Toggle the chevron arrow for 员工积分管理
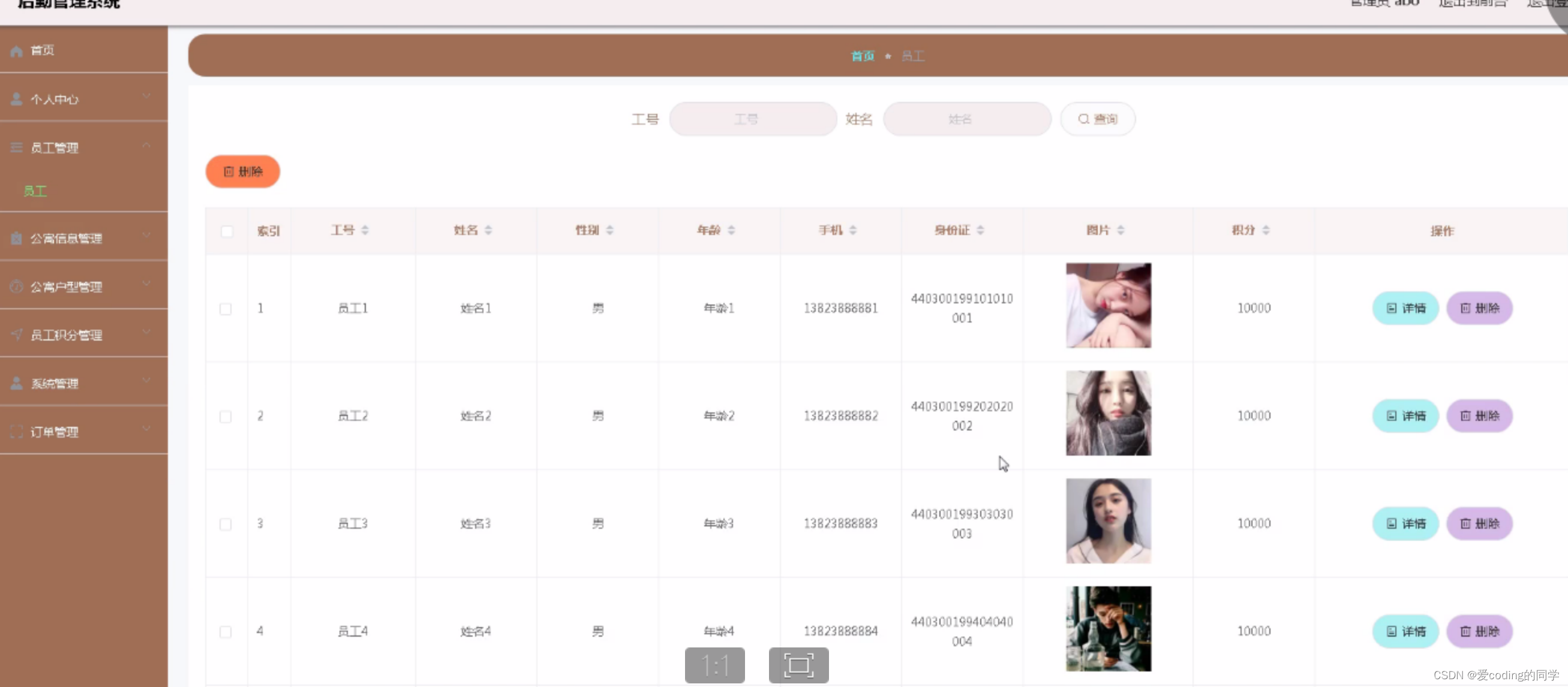The width and height of the screenshot is (1568, 687). click(x=146, y=332)
